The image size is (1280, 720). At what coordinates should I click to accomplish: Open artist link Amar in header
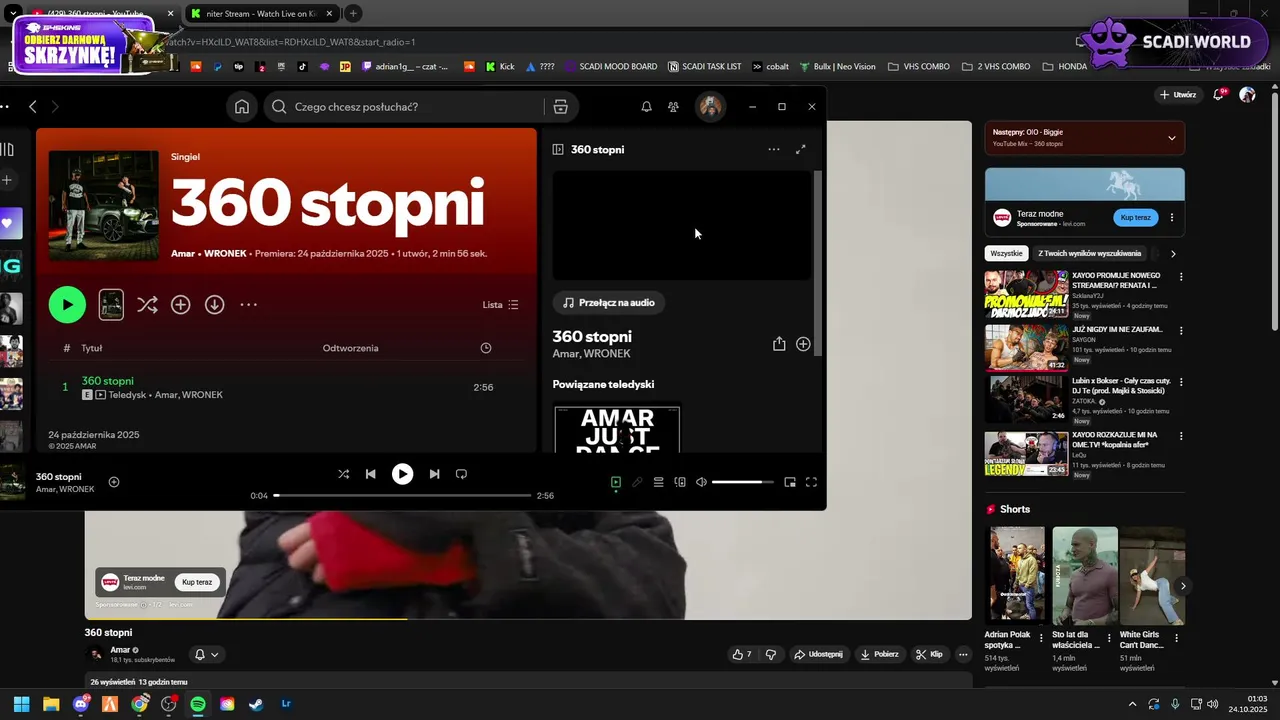coord(182,254)
